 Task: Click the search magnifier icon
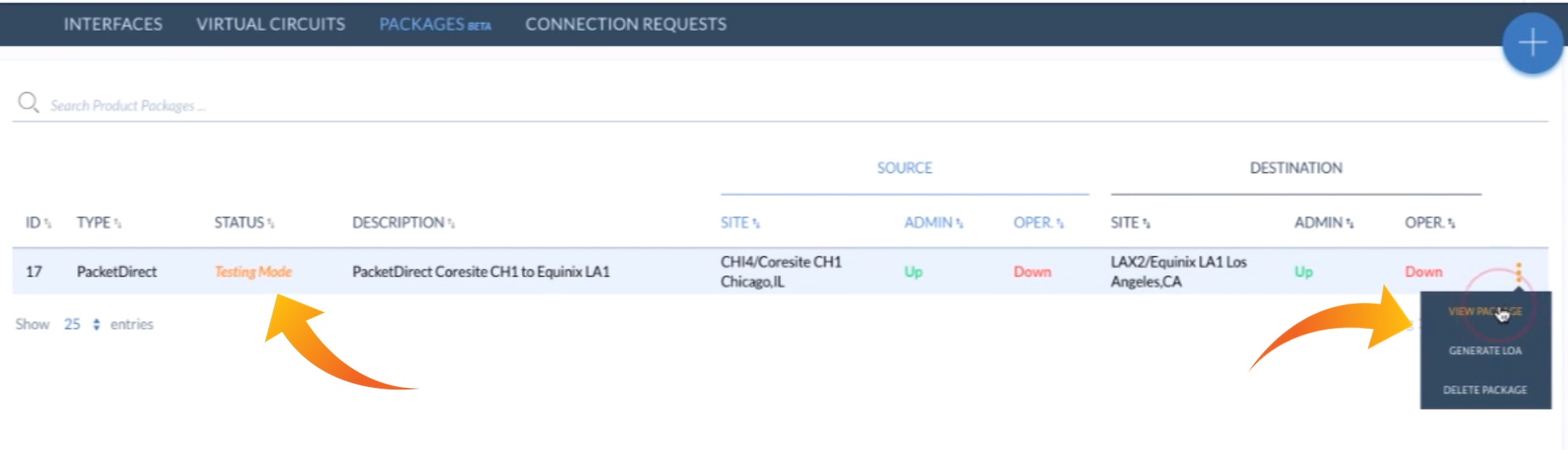coord(28,103)
